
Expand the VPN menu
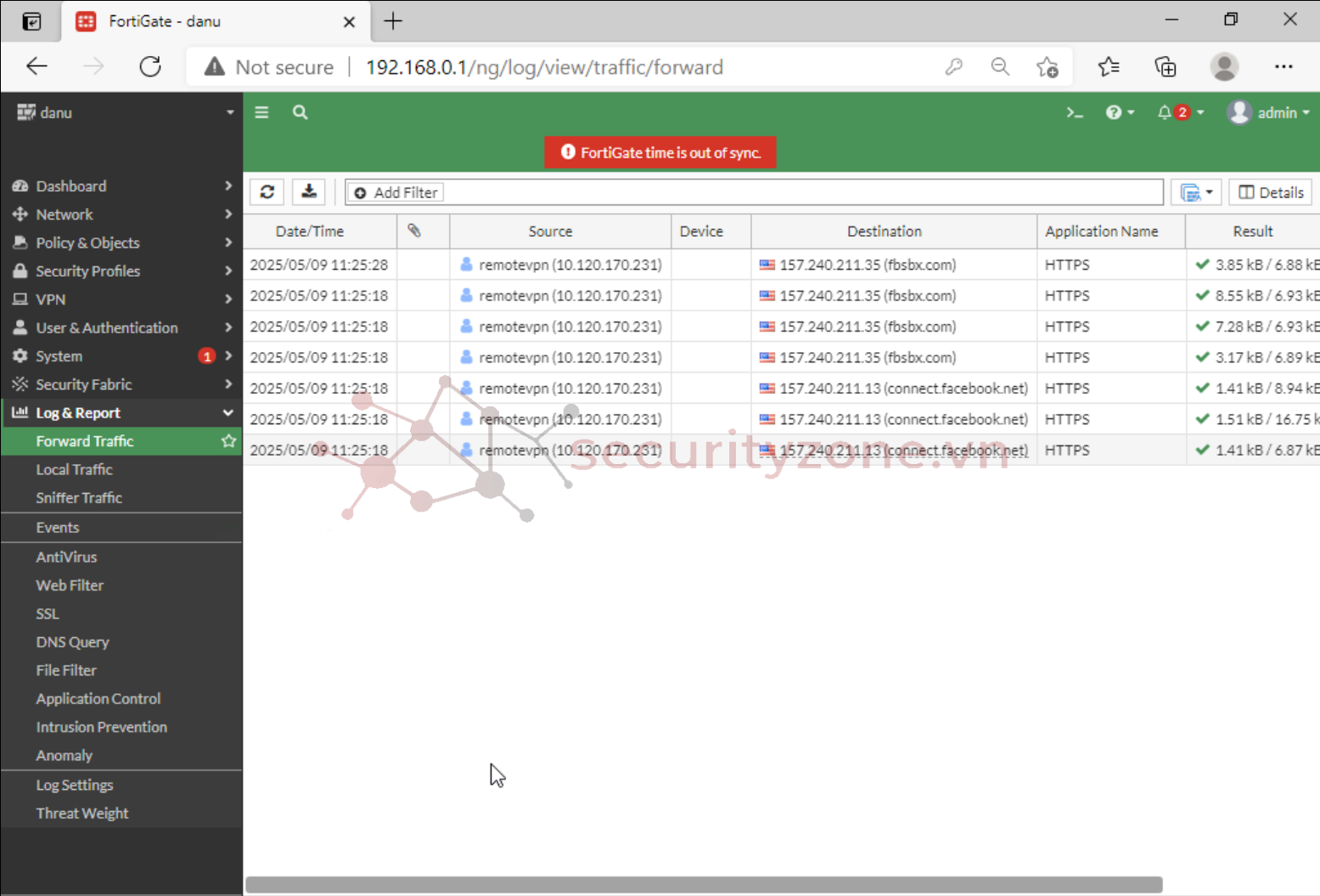[x=121, y=300]
